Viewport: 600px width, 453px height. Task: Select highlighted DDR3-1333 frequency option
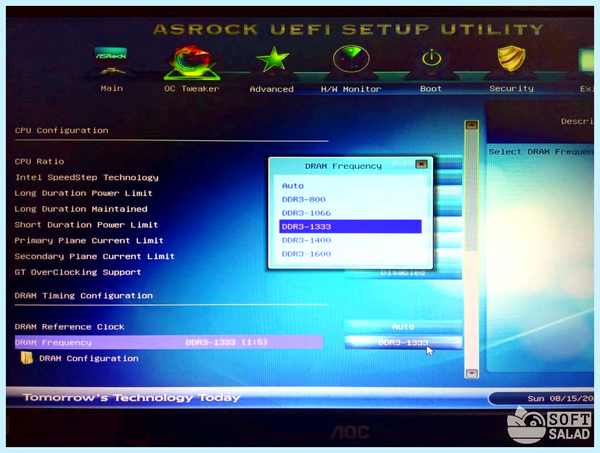[351, 226]
